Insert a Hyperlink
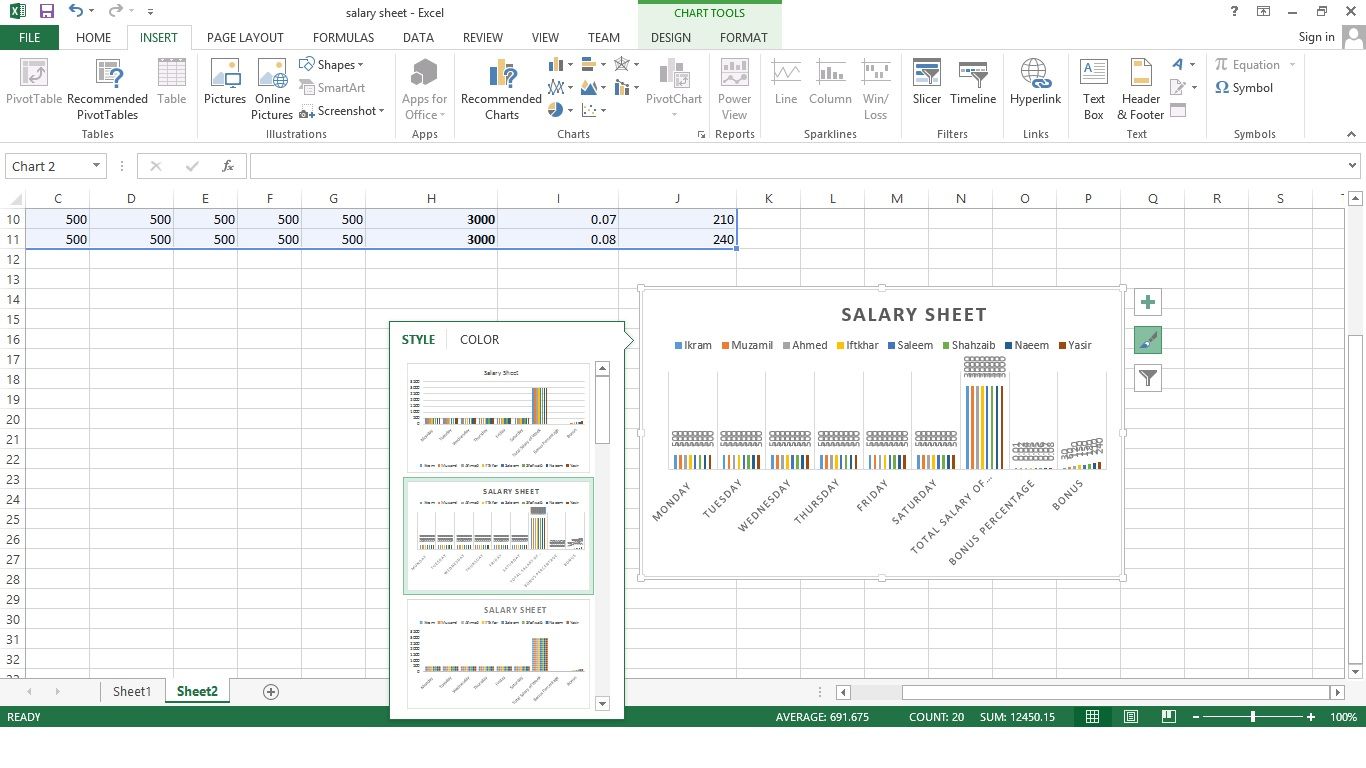 tap(1035, 82)
